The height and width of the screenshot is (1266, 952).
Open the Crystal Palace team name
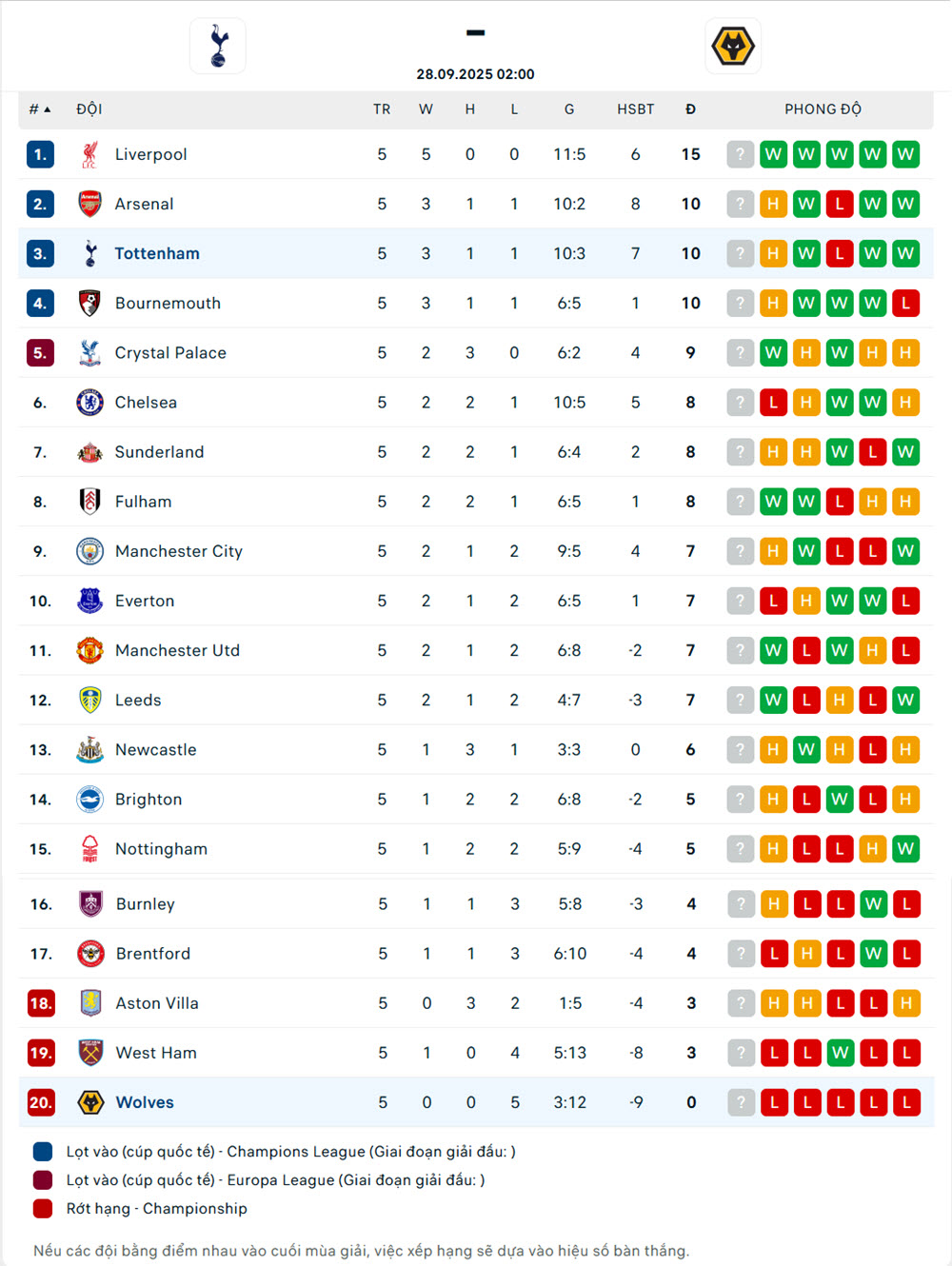(170, 353)
